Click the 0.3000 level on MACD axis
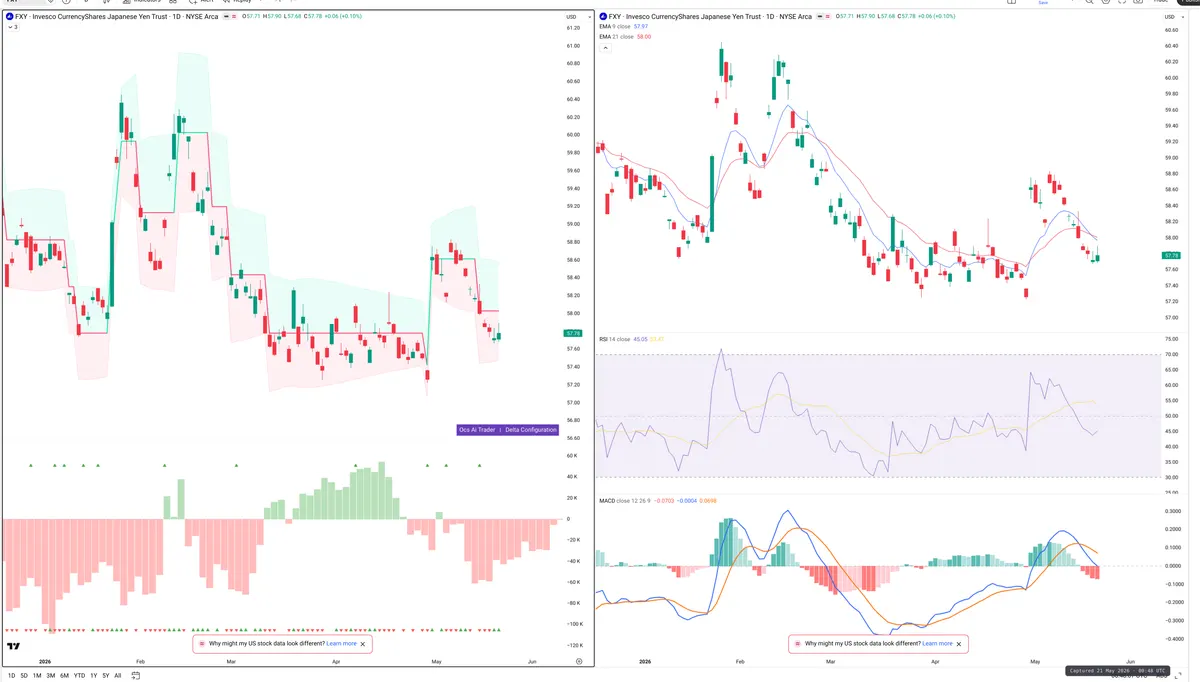This screenshot has height=682, width=1200. click(x=1172, y=510)
